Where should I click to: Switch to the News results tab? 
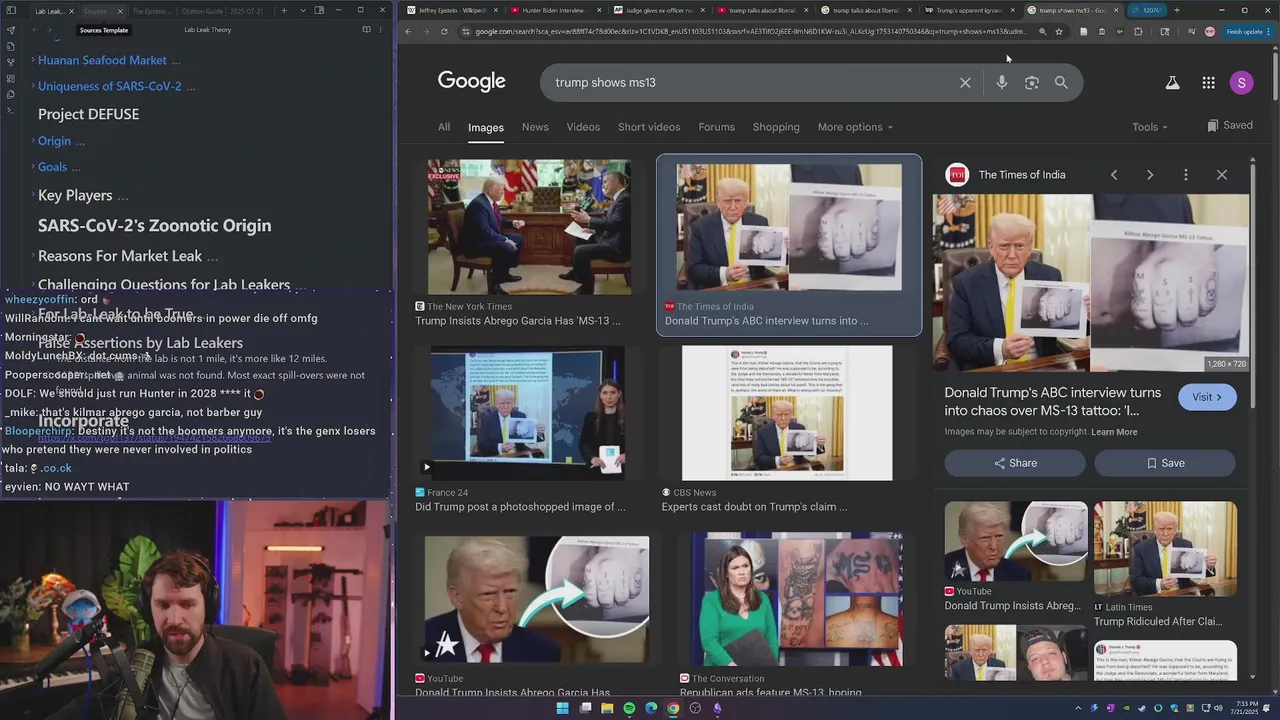click(x=535, y=127)
